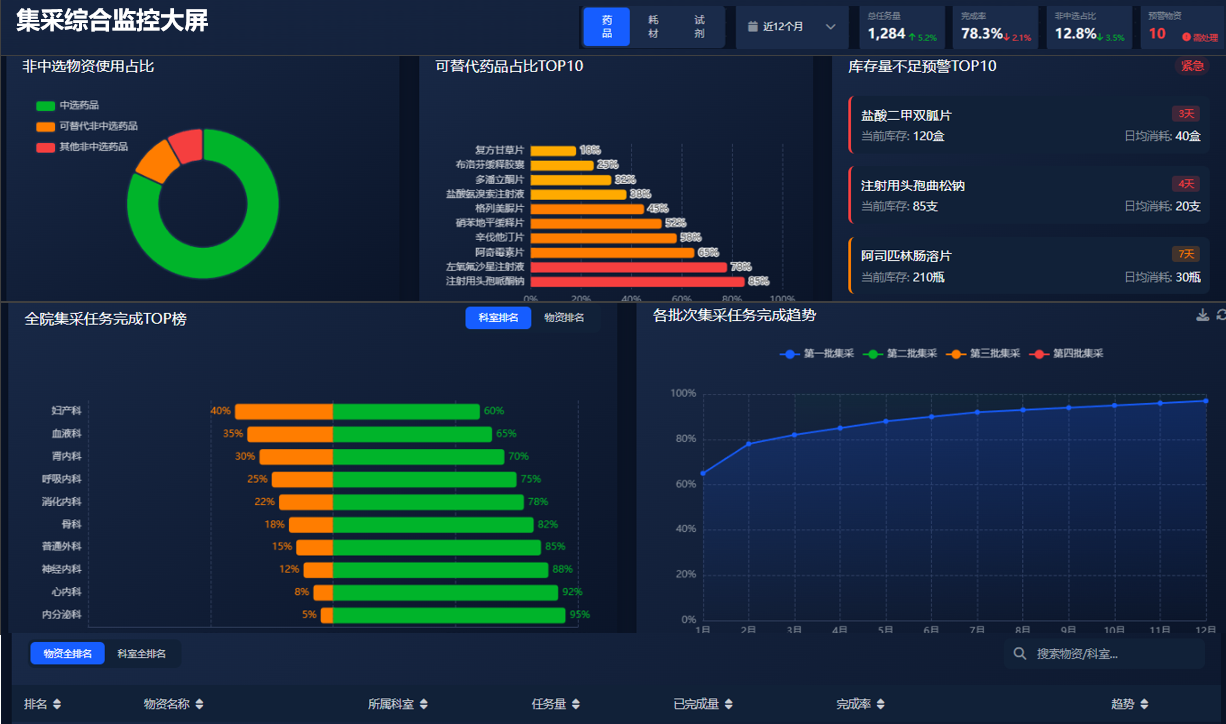This screenshot has width=1226, height=724.
Task: Select the 科室全排名 ranking button
Action: click(142, 654)
